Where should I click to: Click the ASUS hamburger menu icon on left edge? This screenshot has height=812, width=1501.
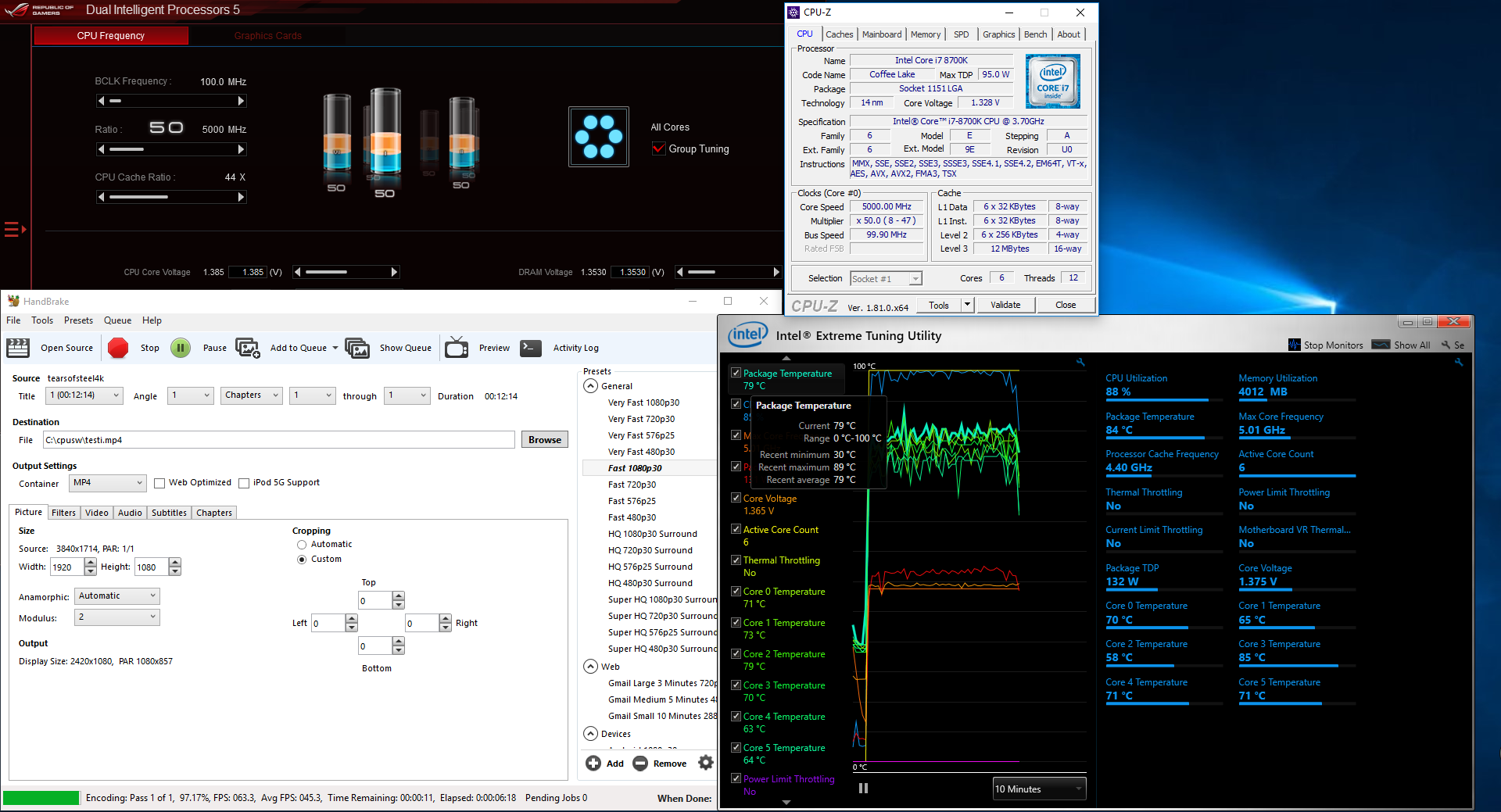coord(15,229)
